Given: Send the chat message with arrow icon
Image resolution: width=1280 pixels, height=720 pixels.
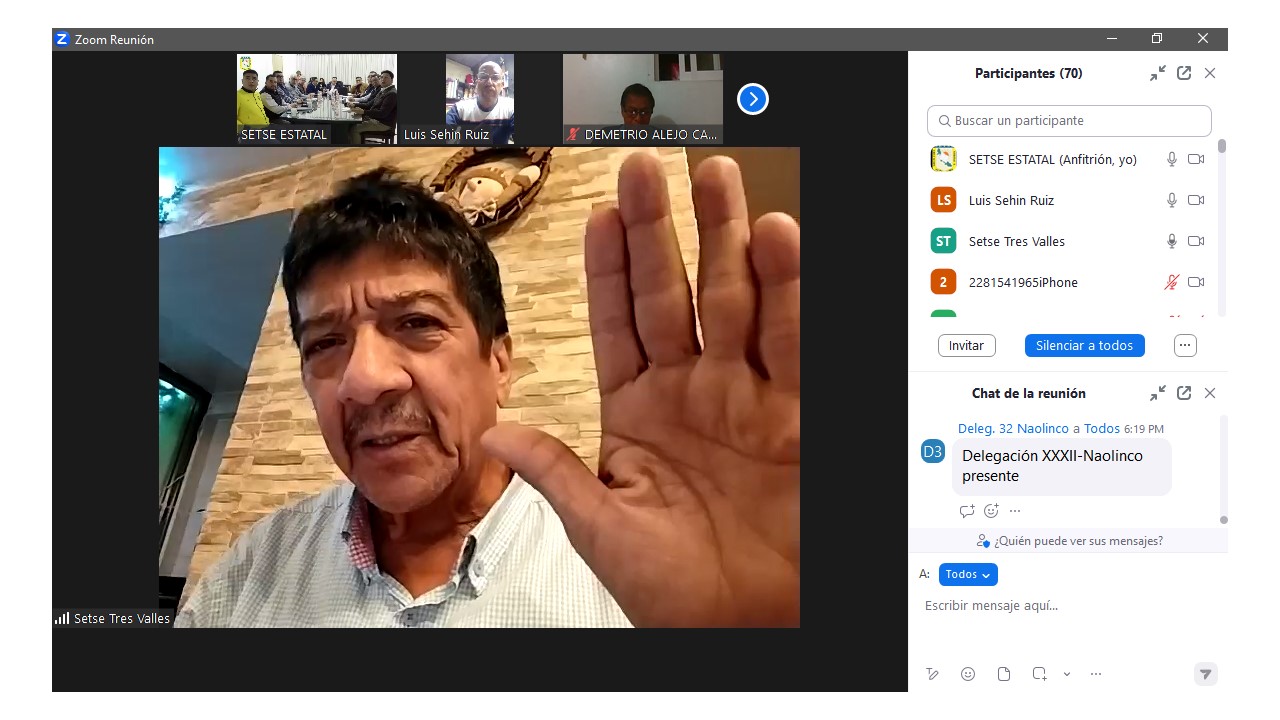Looking at the screenshot, I should [1205, 674].
